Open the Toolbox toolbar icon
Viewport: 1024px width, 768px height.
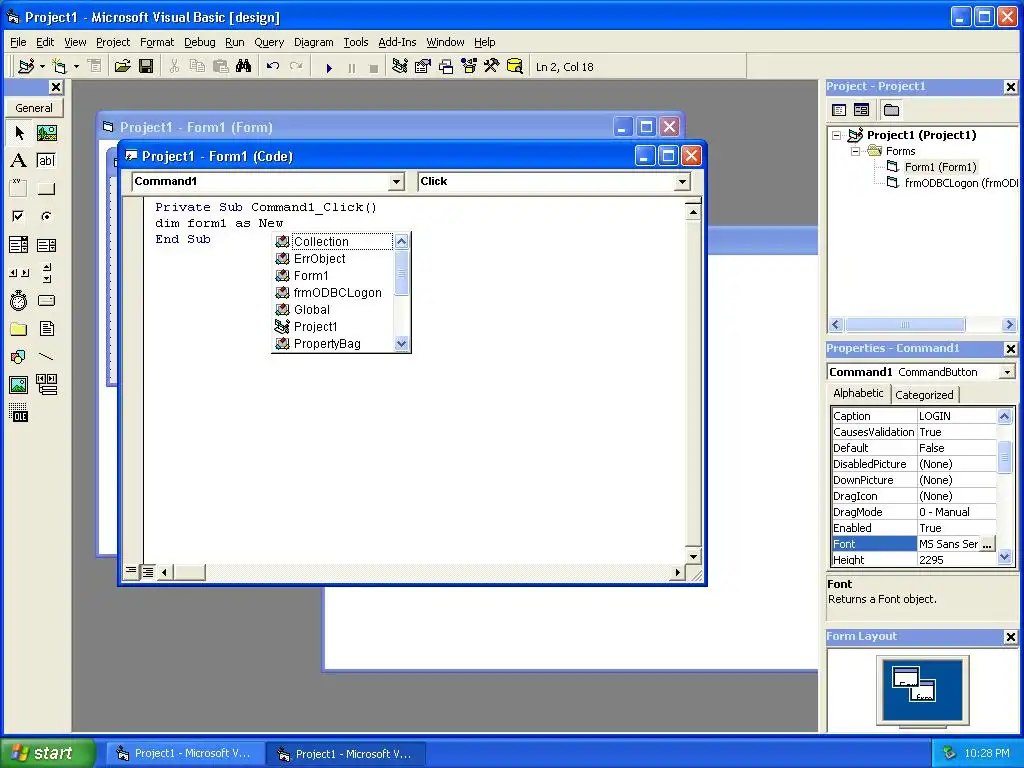(x=492, y=67)
